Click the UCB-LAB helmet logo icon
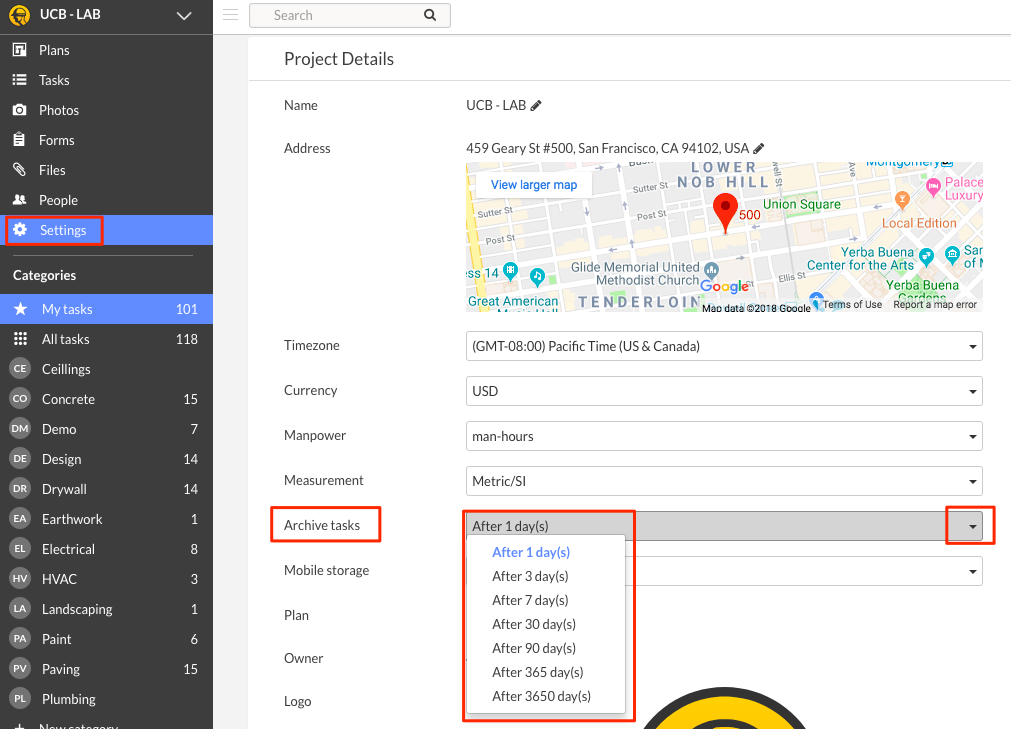Screen dimensions: 1011x729 pos(19,15)
